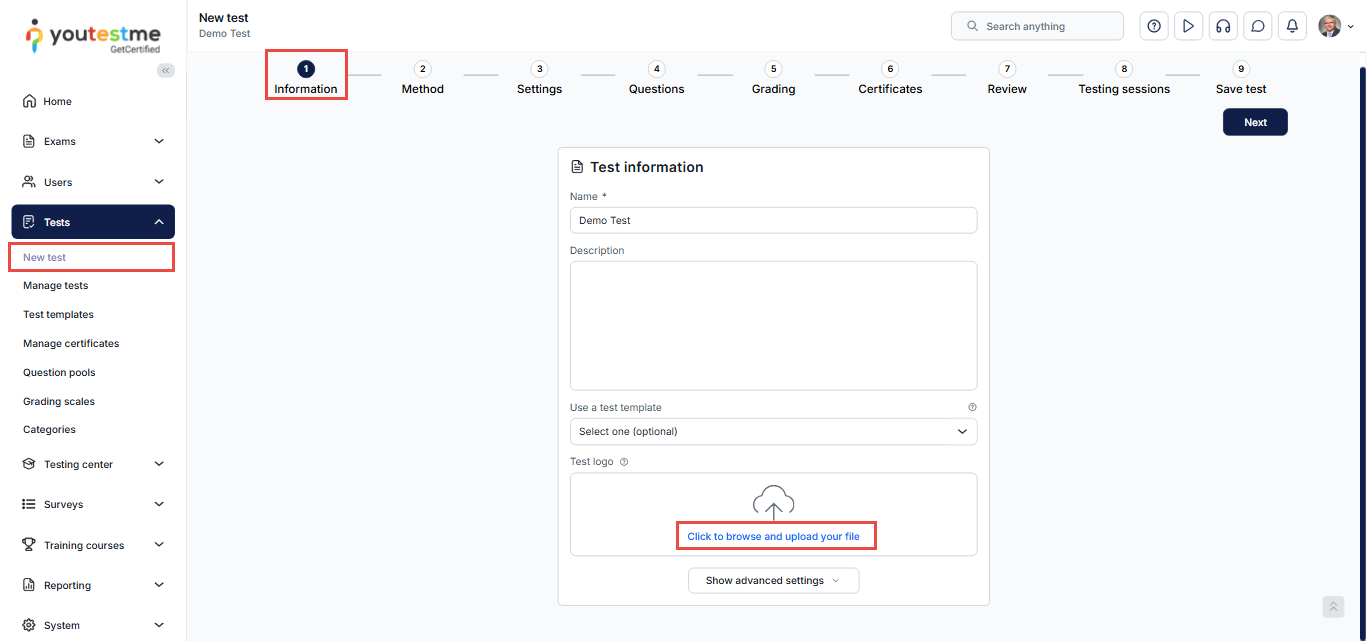Click the Next button
This screenshot has height=641, width=1366.
(1255, 122)
